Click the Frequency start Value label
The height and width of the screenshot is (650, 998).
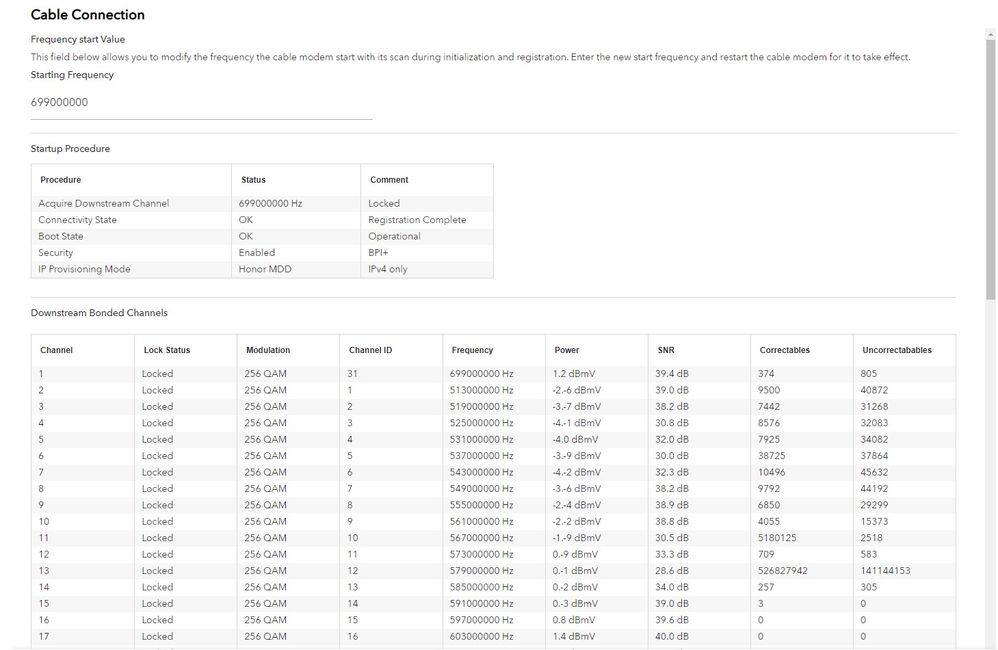(x=75, y=38)
